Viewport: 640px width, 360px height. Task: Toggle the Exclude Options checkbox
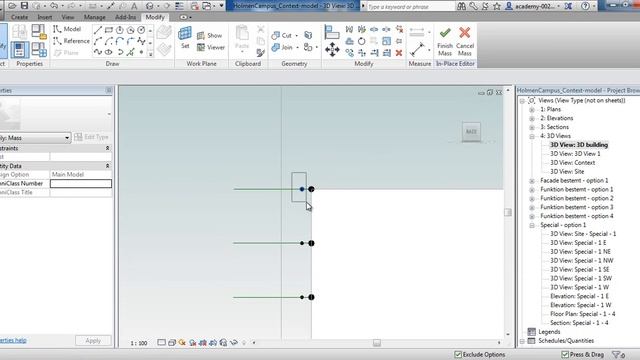458,354
